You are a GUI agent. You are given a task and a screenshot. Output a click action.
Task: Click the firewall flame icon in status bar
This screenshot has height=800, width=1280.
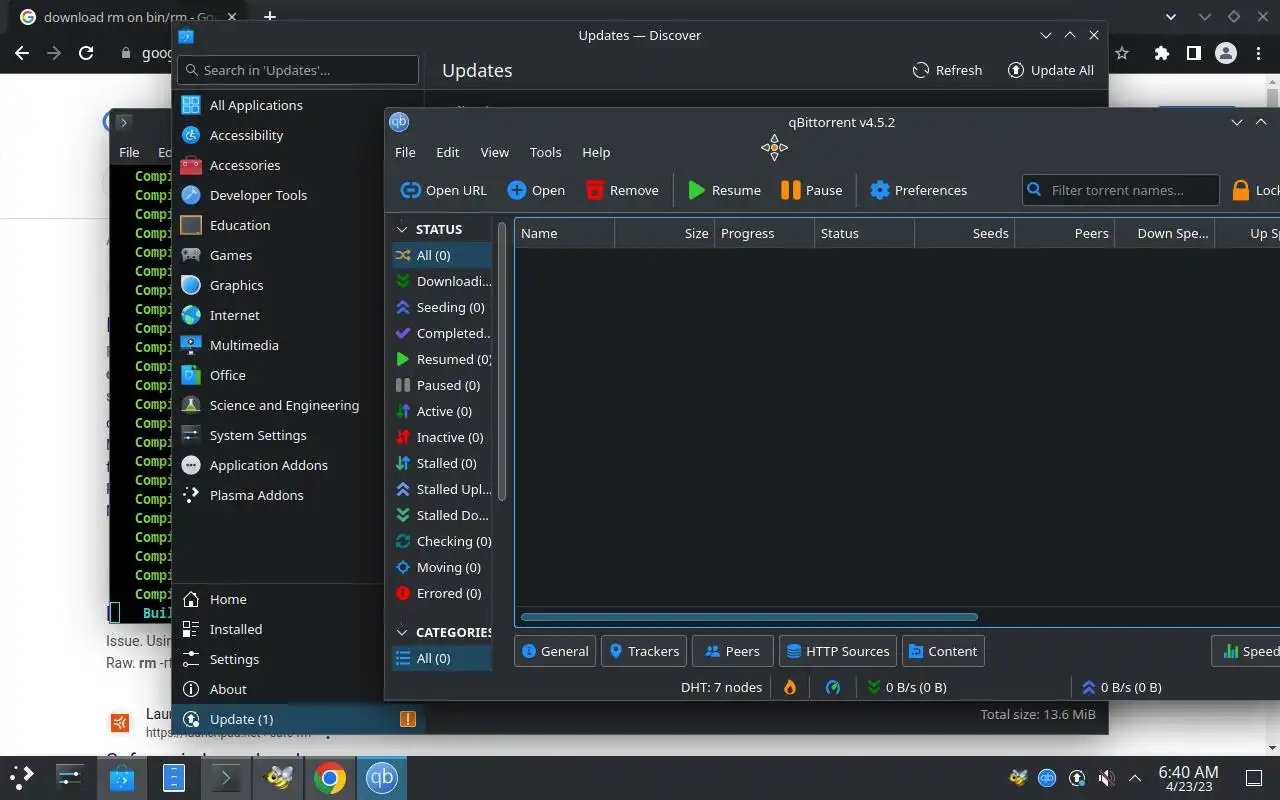point(790,687)
